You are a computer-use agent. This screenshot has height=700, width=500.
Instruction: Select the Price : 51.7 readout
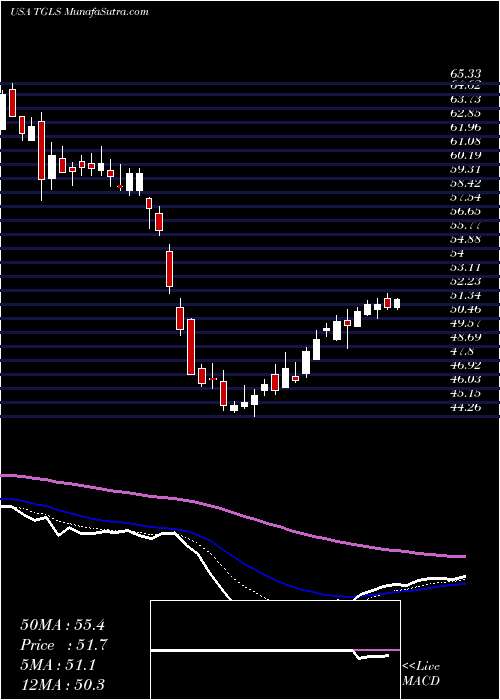(63, 645)
